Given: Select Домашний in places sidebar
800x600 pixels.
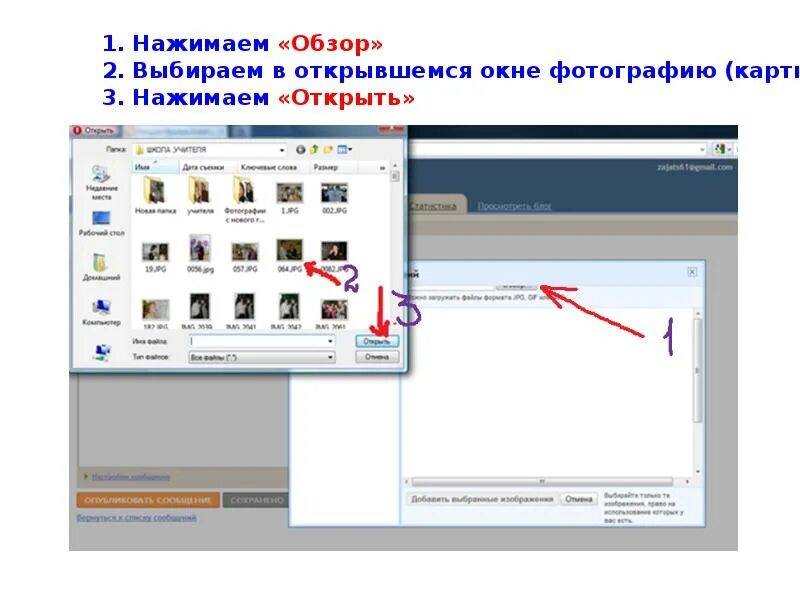Looking at the screenshot, I should [101, 267].
